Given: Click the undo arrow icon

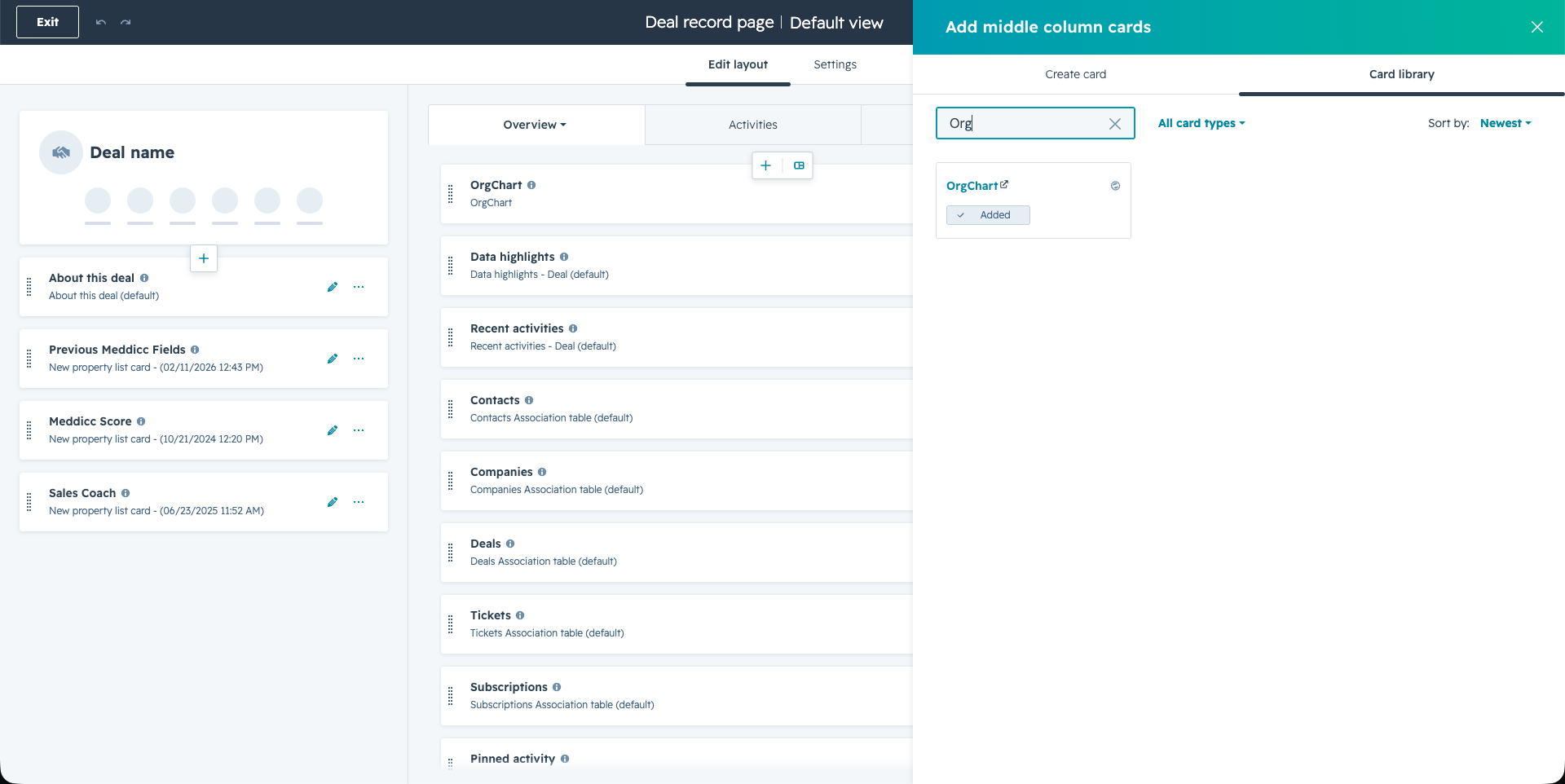Looking at the screenshot, I should click(x=101, y=22).
